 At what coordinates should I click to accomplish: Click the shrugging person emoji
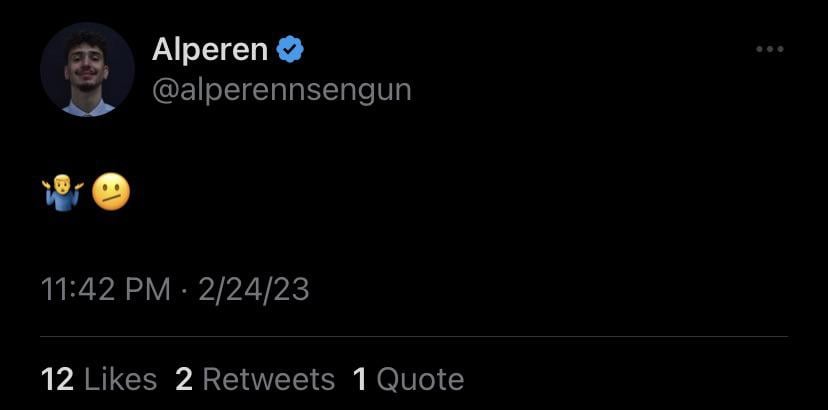[x=63, y=191]
